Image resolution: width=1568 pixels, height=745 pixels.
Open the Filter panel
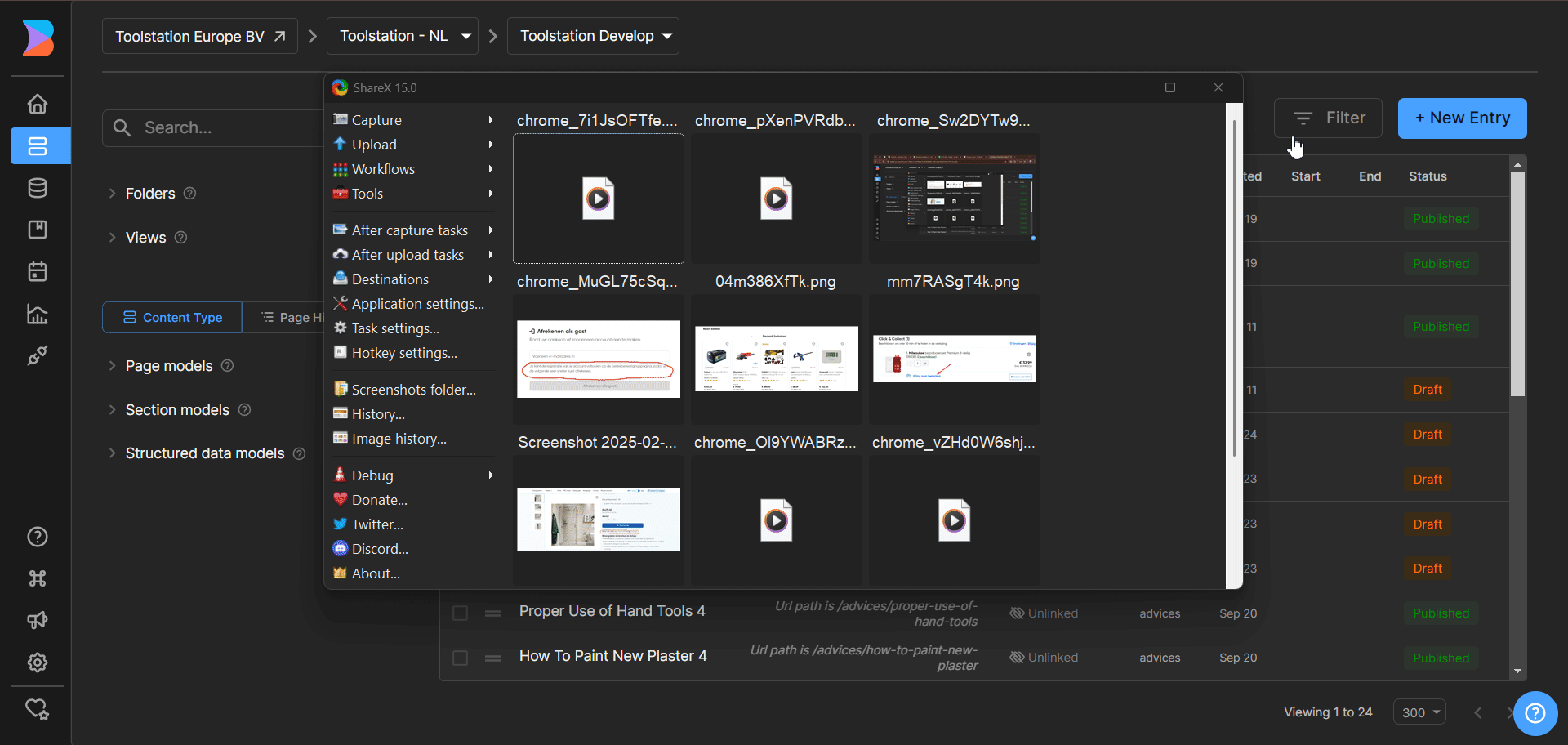1328,118
